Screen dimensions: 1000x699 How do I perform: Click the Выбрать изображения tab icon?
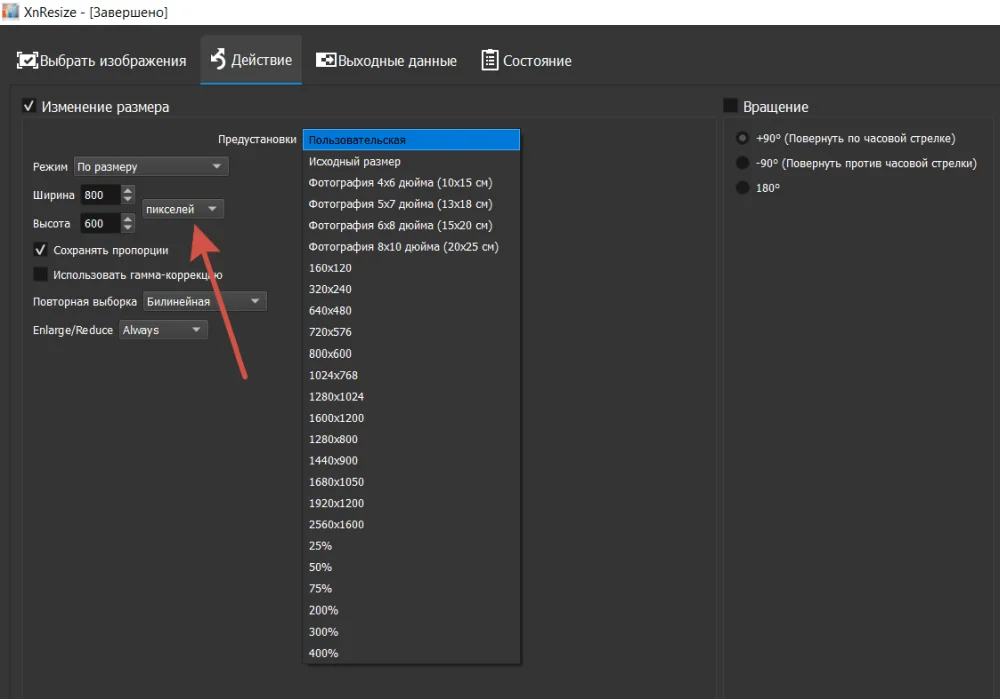[x=27, y=61]
